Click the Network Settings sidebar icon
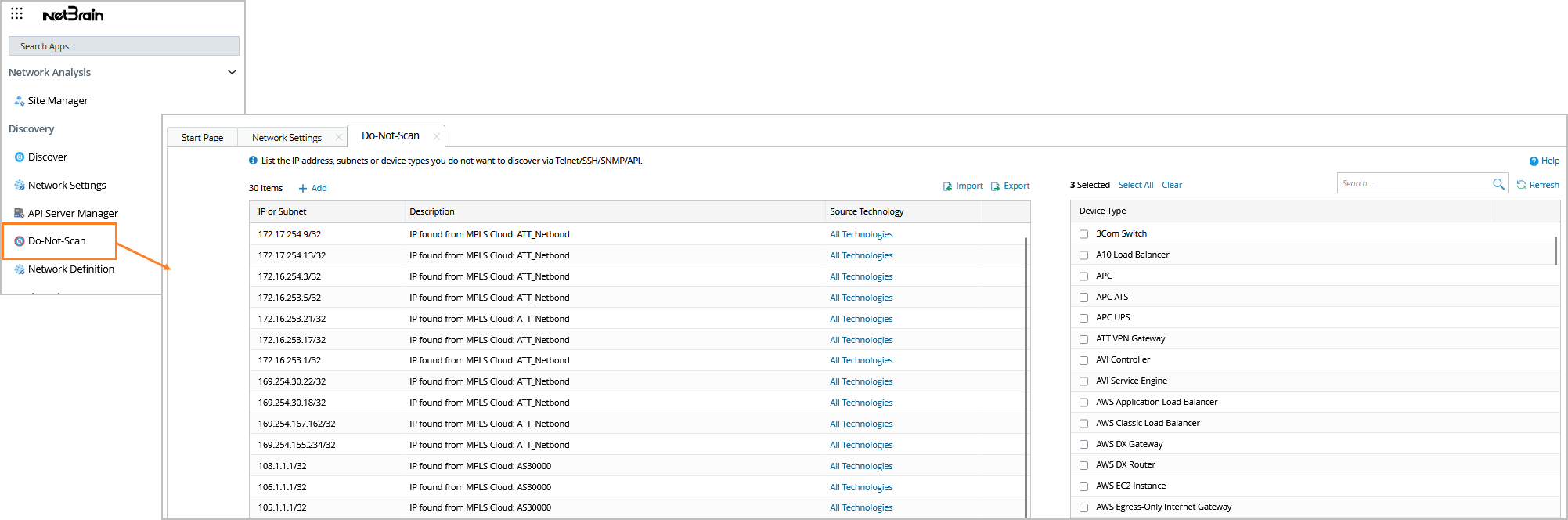 point(20,186)
